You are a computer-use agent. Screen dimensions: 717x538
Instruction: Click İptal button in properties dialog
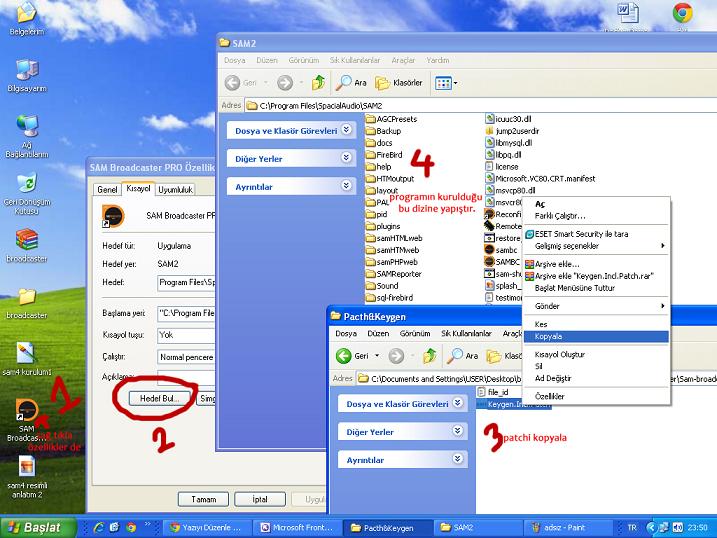tap(260, 499)
